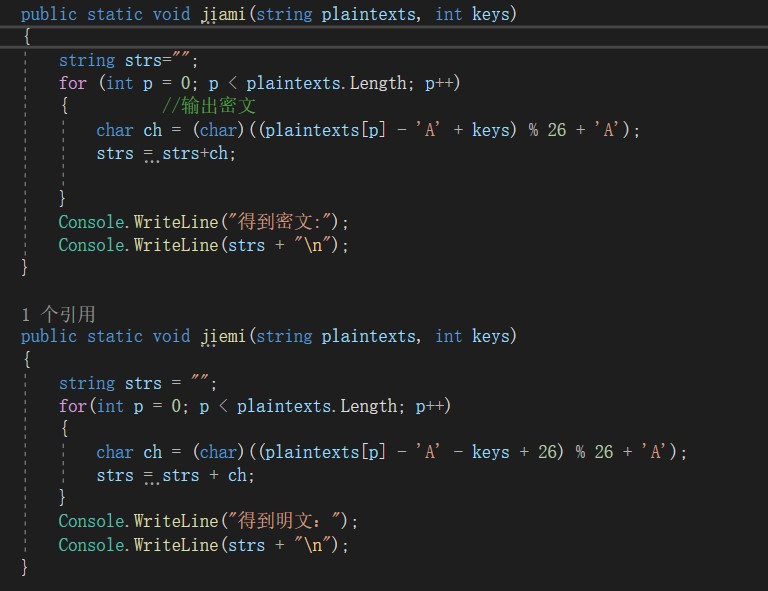
Task: Click "int keys" parameter in jiami signature
Action: click(x=473, y=14)
